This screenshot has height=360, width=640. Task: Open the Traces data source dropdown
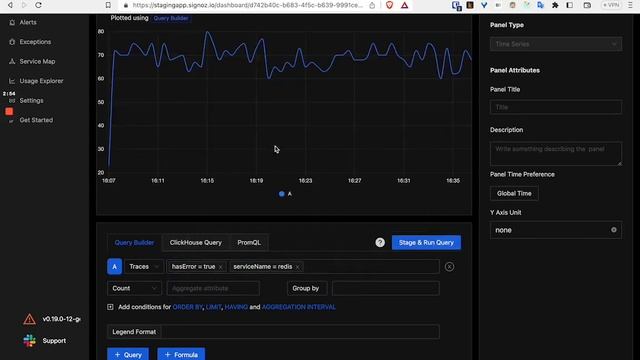tap(144, 267)
